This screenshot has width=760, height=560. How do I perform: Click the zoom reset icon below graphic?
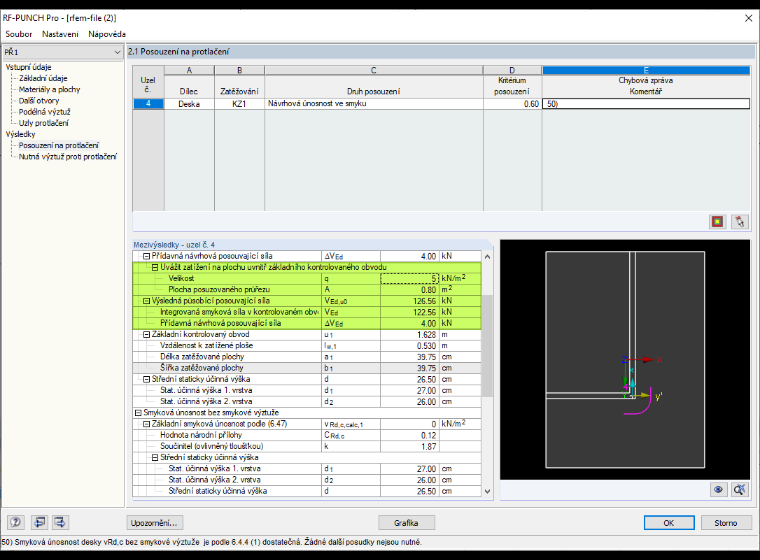coord(740,490)
